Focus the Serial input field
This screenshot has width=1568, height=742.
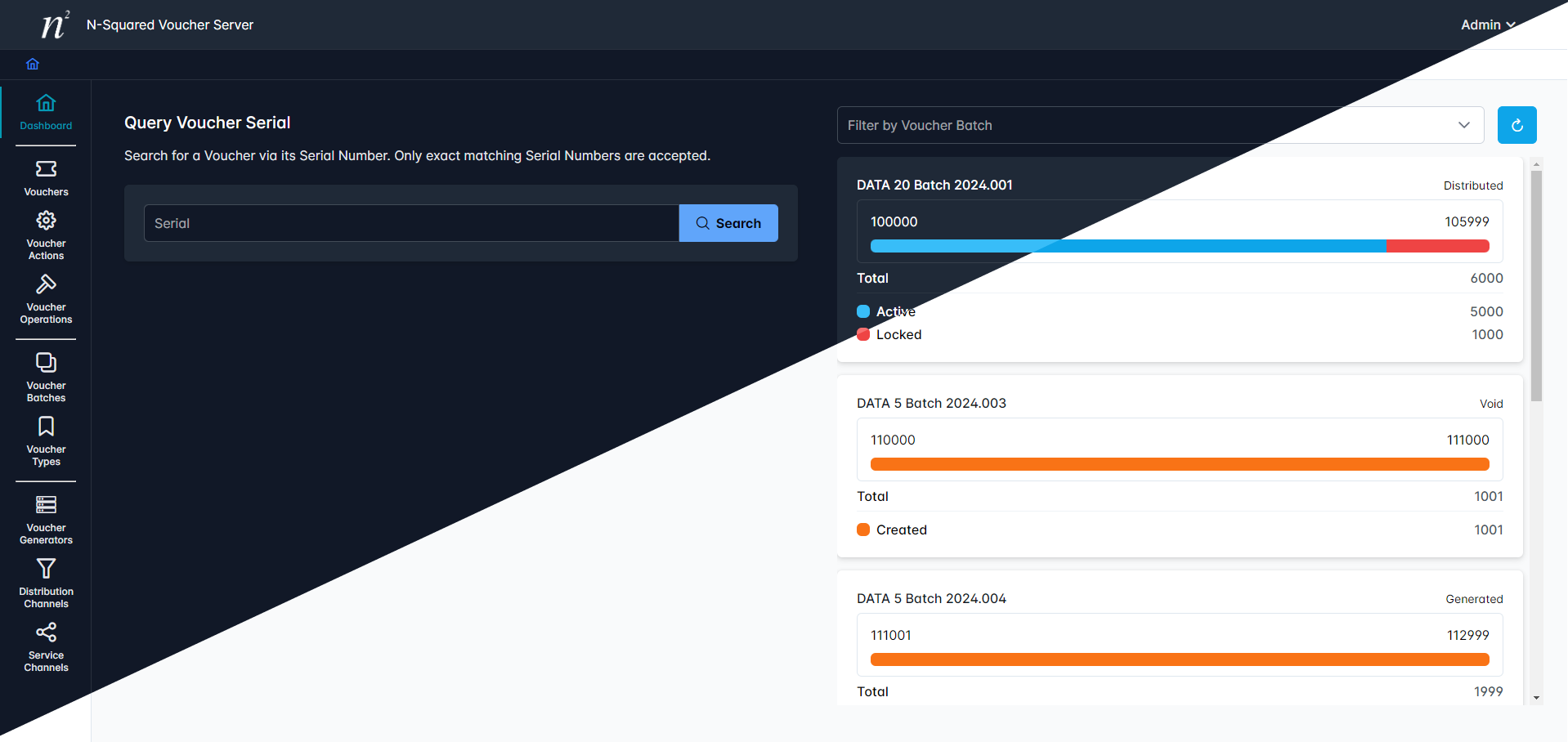pos(411,223)
